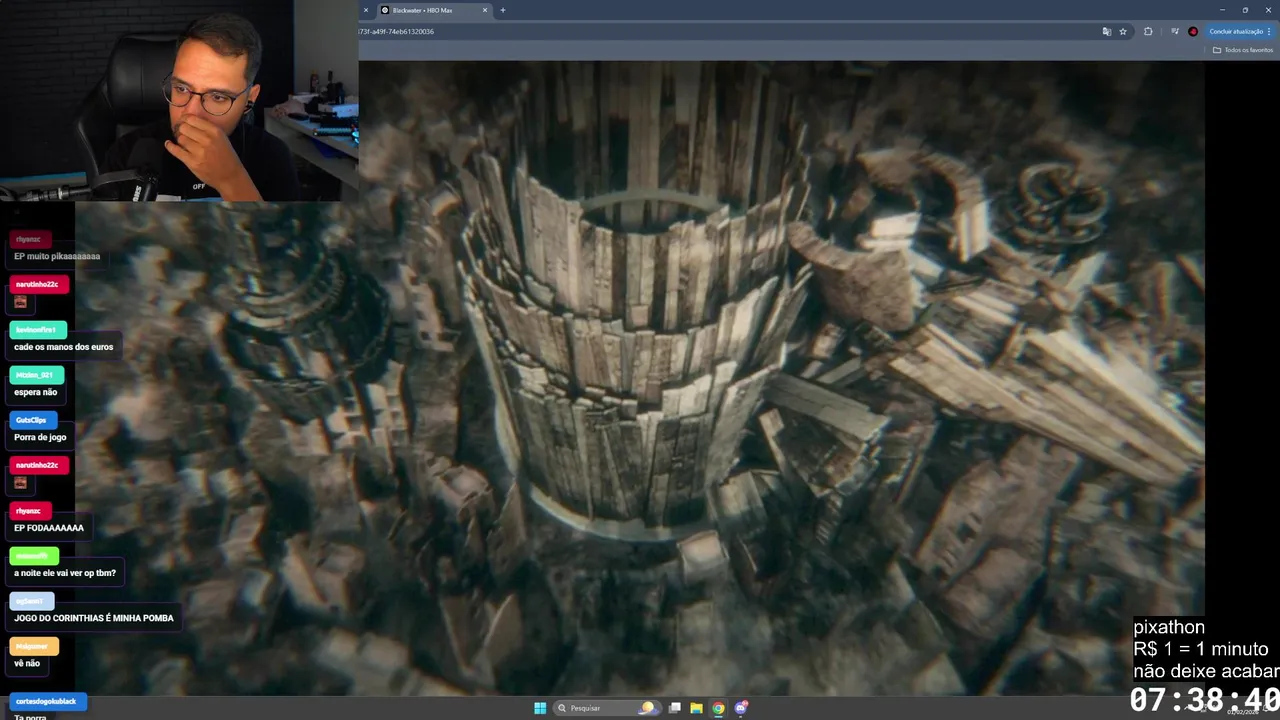Viewport: 1280px width, 720px height.
Task: Click chat message 'JOGO DO CORINTHIAS É MINHA POMBA'
Action: pos(94,618)
